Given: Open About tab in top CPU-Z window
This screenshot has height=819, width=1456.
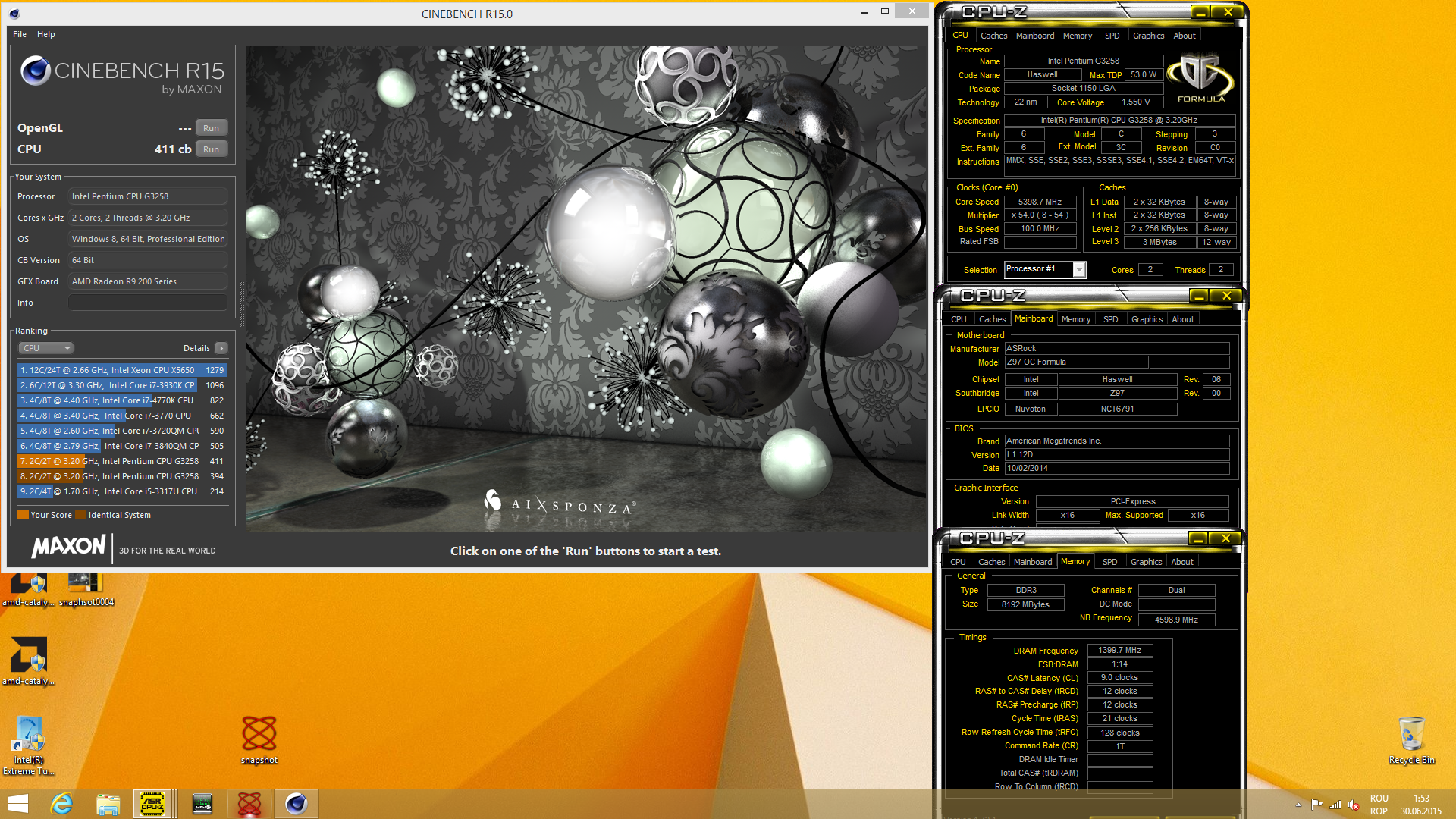Looking at the screenshot, I should [x=1185, y=36].
